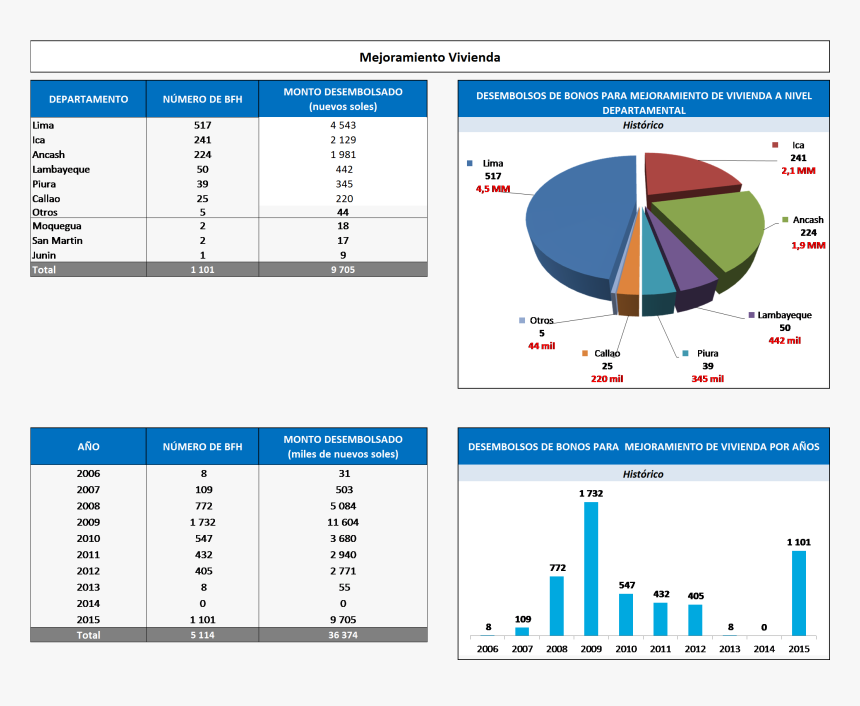Select the 'Junin' table cell

88,255
